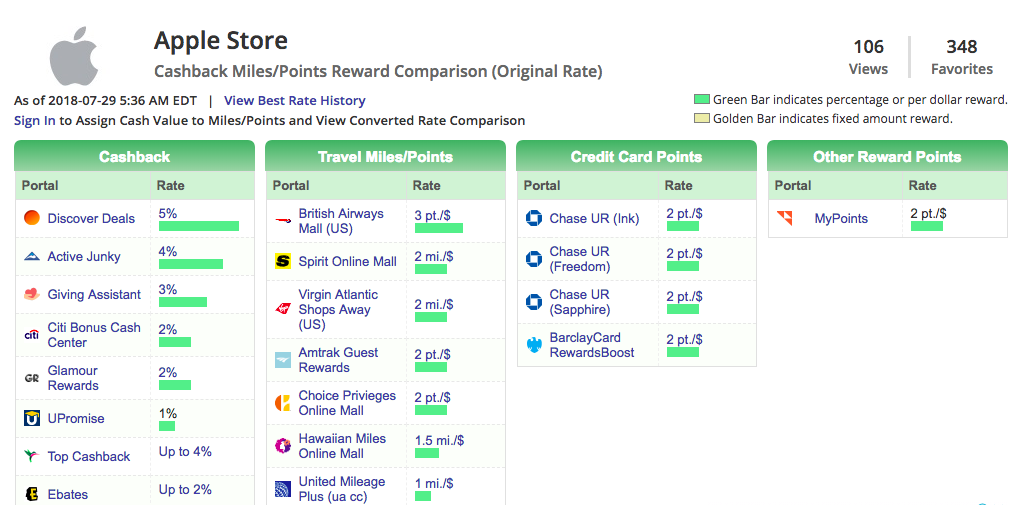Image resolution: width=1017 pixels, height=505 pixels.
Task: Click the Active Junky portal icon
Action: click(x=32, y=257)
